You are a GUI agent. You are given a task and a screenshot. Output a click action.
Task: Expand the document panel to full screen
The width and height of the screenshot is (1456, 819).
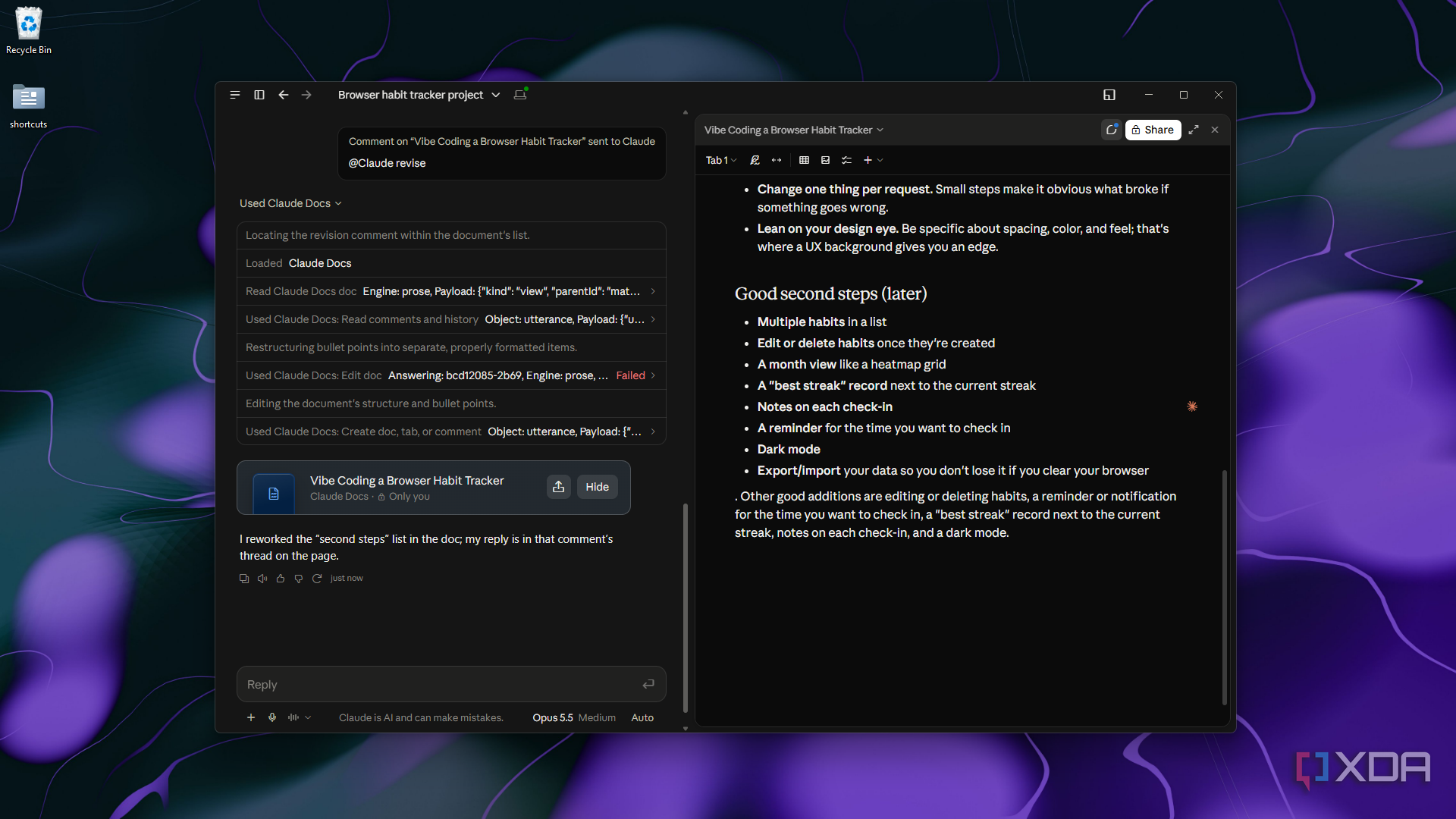click(1194, 130)
